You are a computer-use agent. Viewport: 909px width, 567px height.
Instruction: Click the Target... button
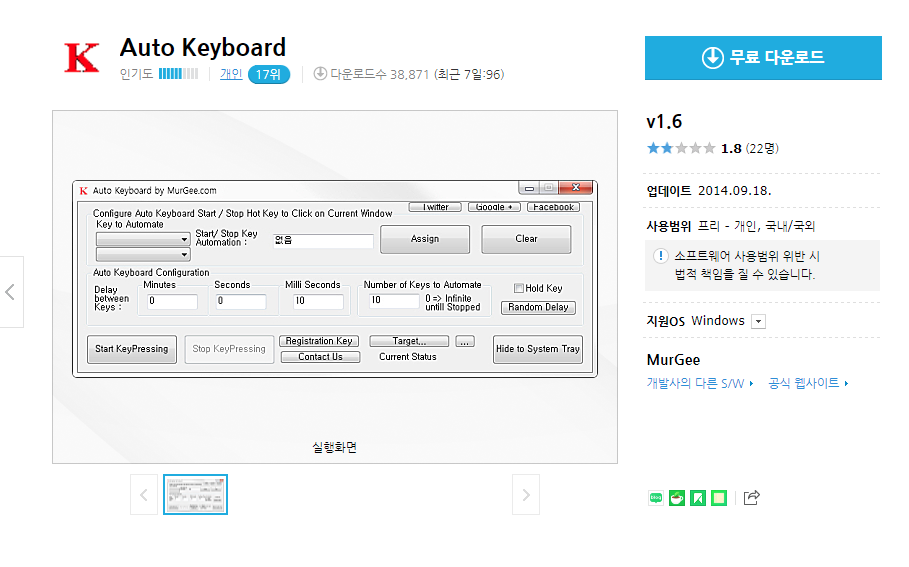(409, 341)
